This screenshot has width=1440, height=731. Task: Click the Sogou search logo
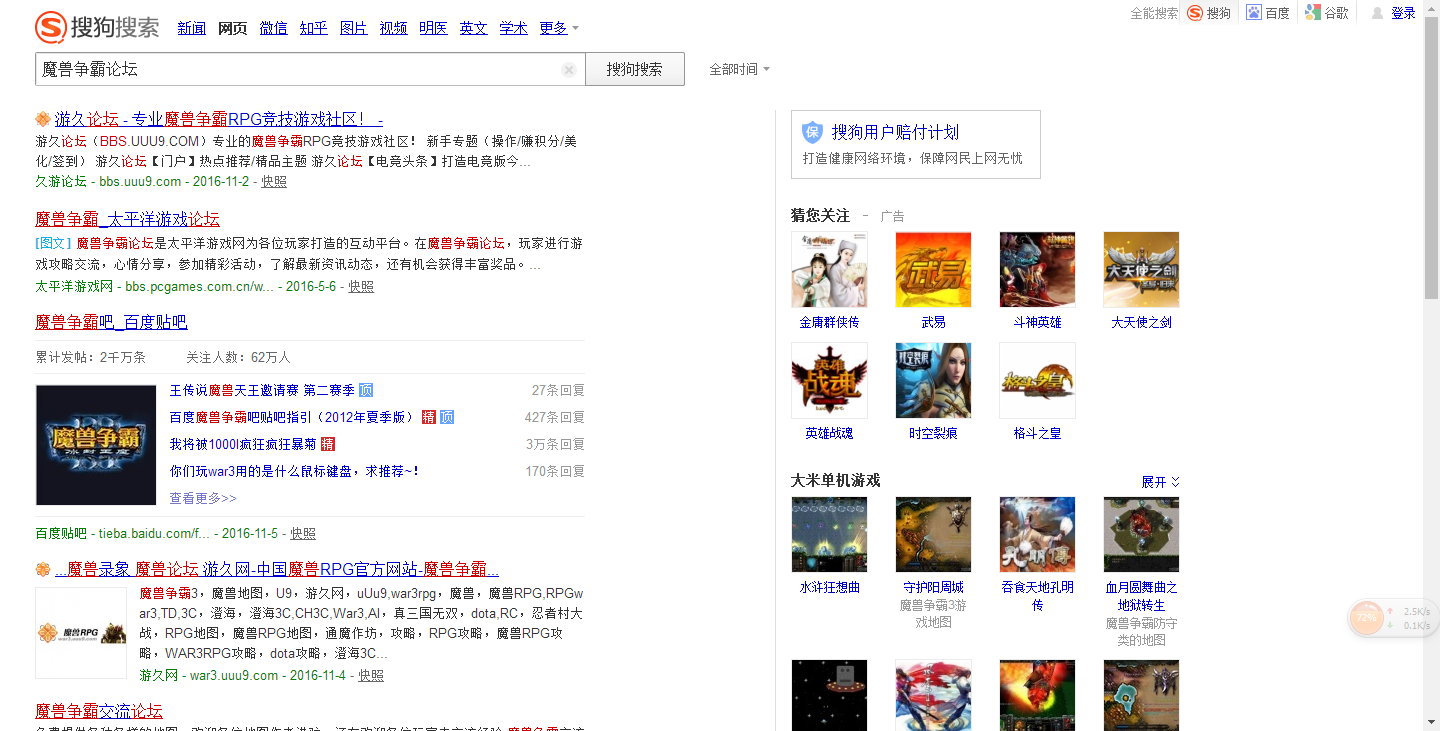(x=97, y=26)
